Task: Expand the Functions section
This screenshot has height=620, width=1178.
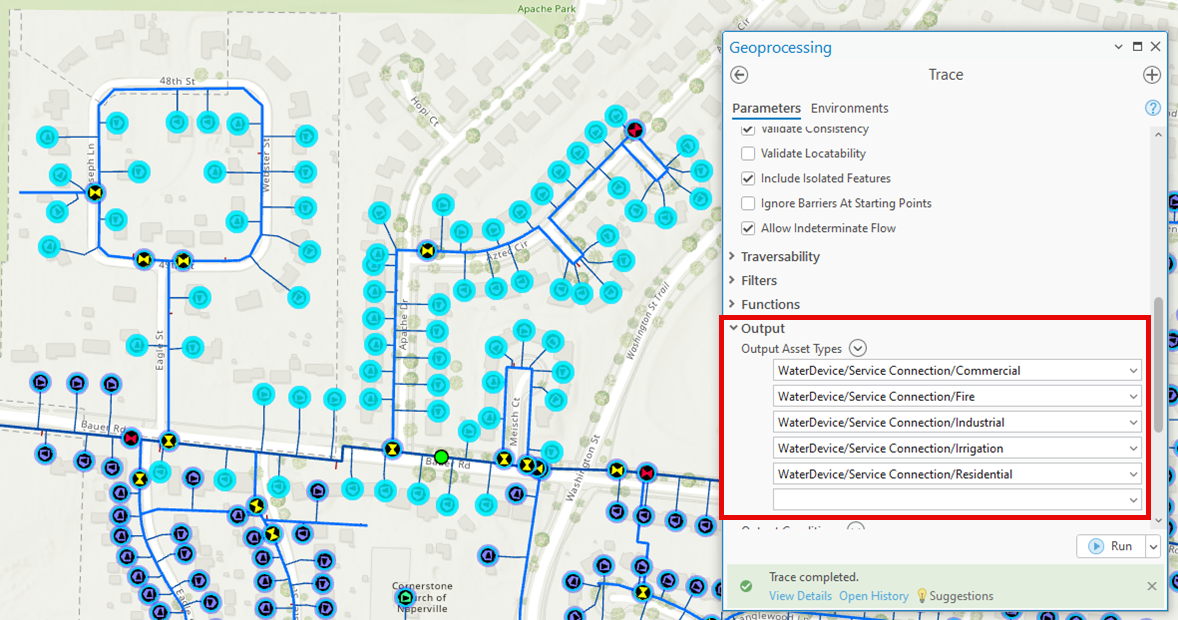Action: [x=732, y=304]
